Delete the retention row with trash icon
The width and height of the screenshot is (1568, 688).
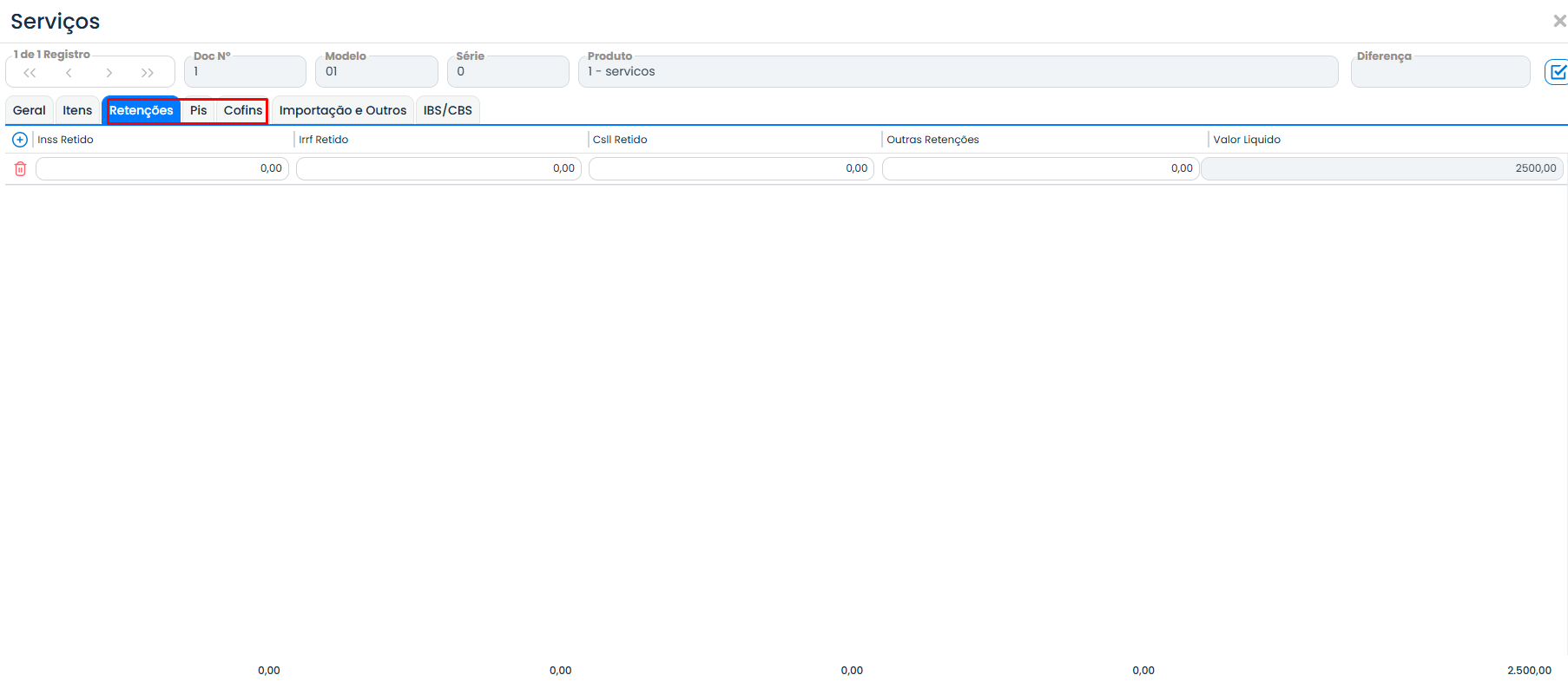click(x=20, y=168)
